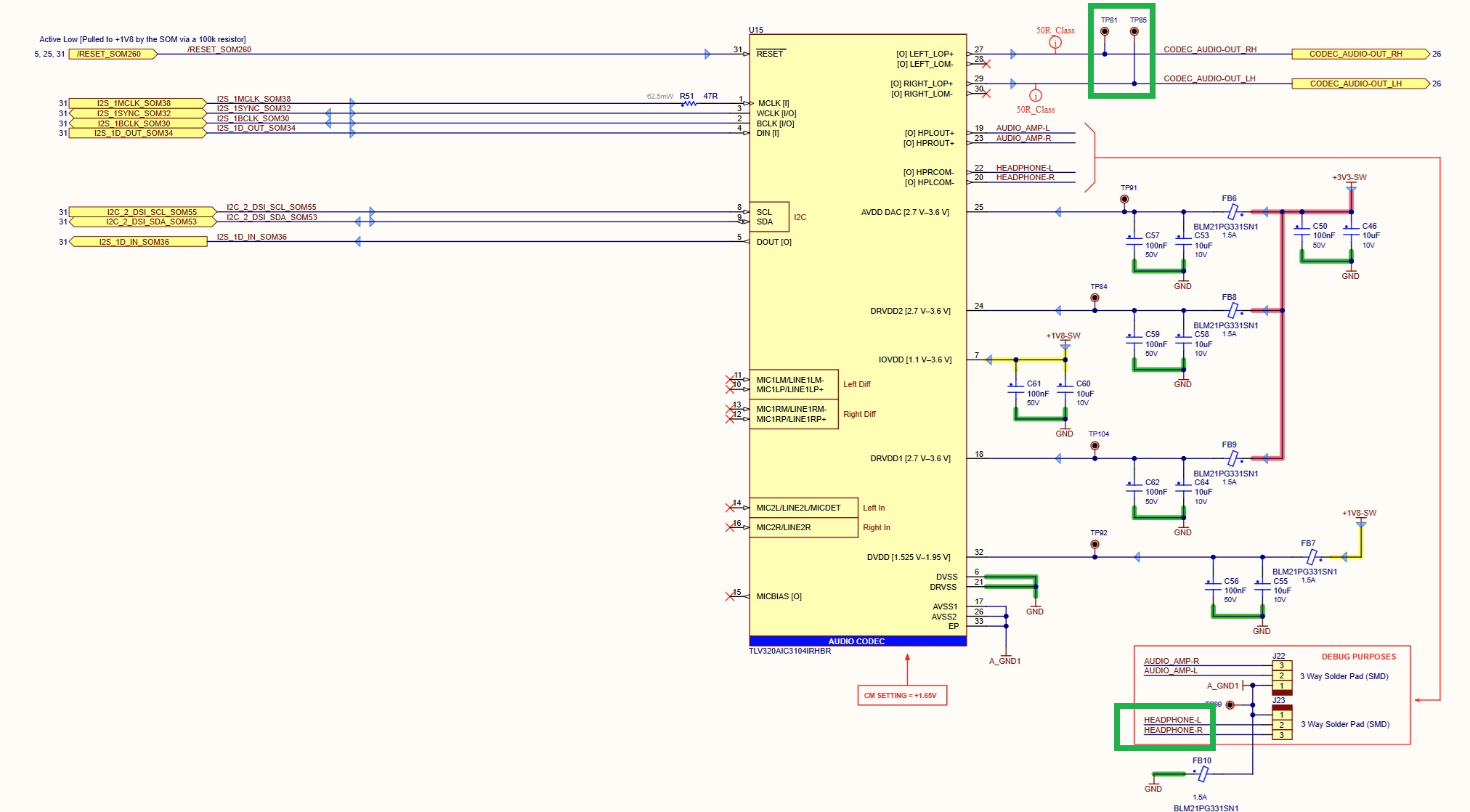The width and height of the screenshot is (1470, 812).
Task: Click the I2C_2_DSI_SDA_SOM53 port
Action: pyautogui.click(x=142, y=222)
